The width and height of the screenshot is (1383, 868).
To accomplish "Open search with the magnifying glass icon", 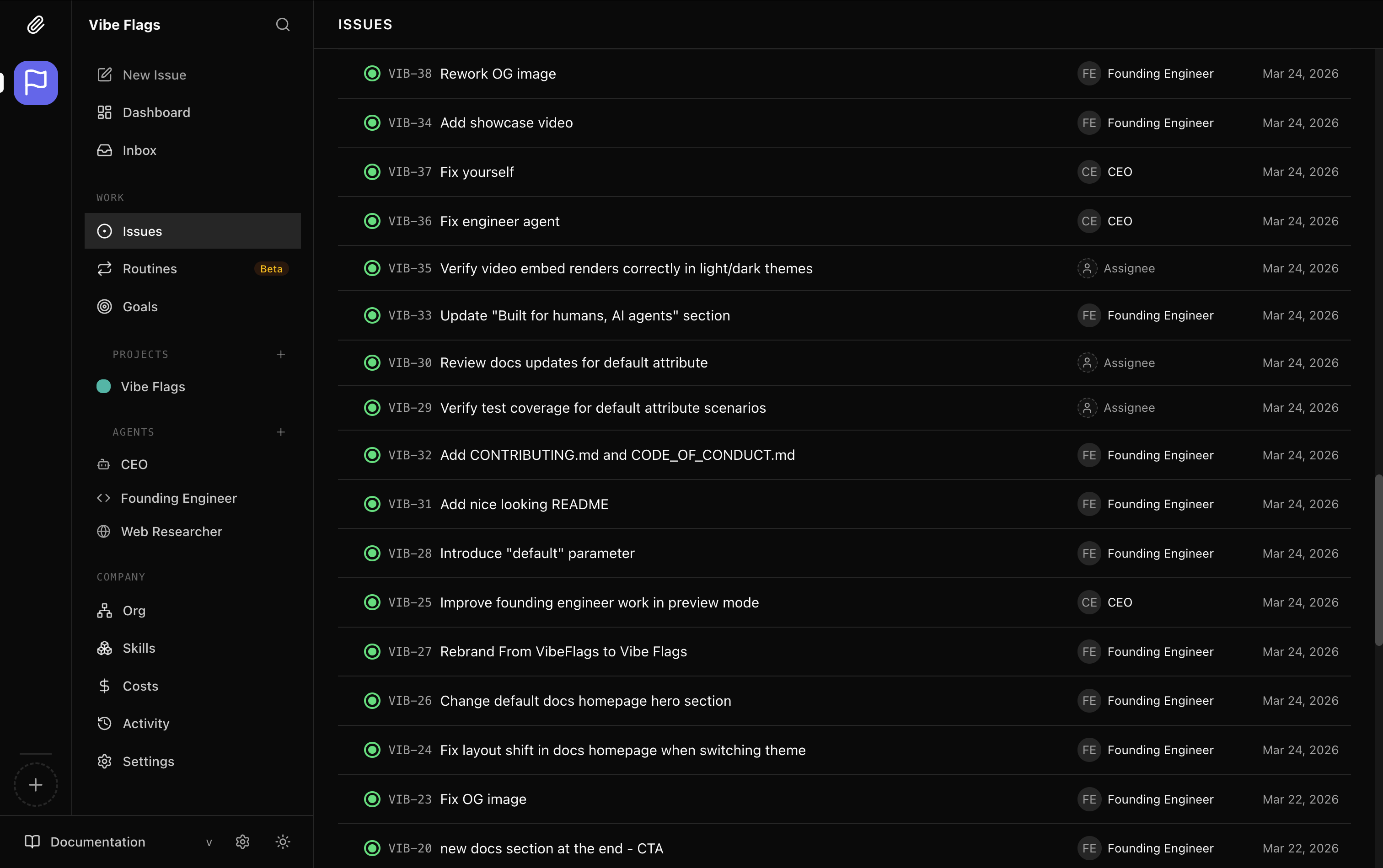I will (283, 25).
